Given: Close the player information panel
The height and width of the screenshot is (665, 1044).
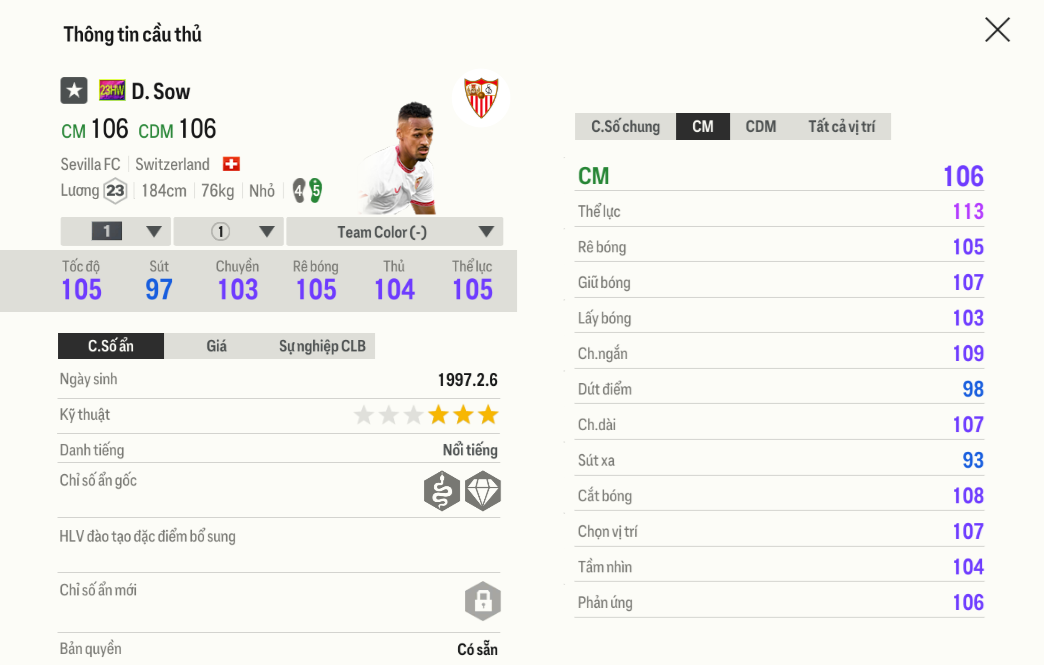Looking at the screenshot, I should [x=997, y=30].
